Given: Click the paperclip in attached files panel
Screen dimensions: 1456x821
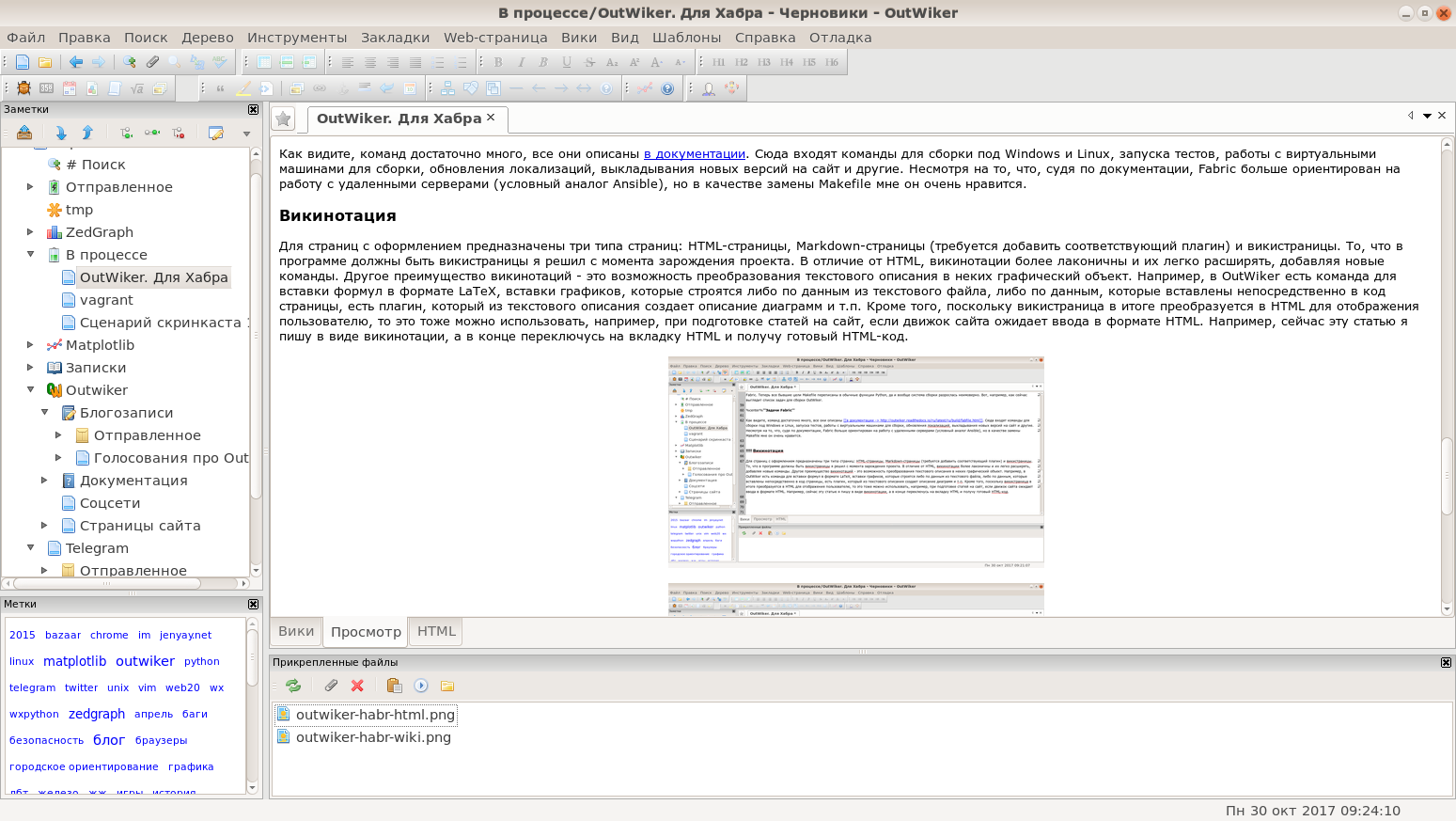Looking at the screenshot, I should (331, 686).
